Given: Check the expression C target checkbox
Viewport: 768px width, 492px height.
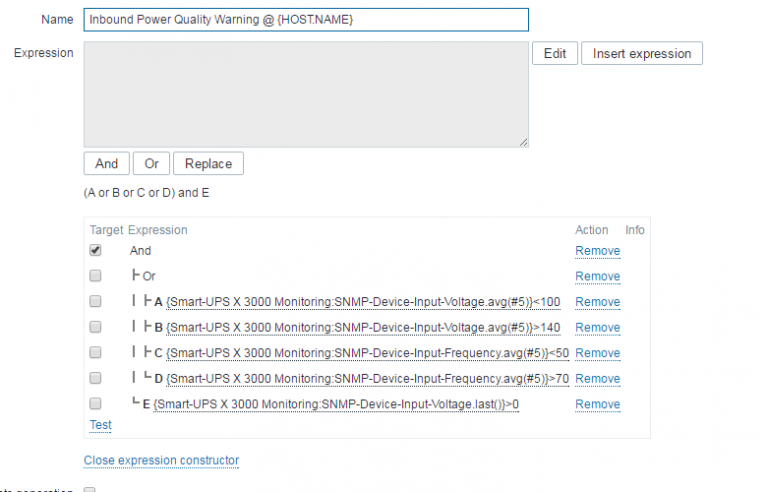Looking at the screenshot, I should click(x=96, y=352).
